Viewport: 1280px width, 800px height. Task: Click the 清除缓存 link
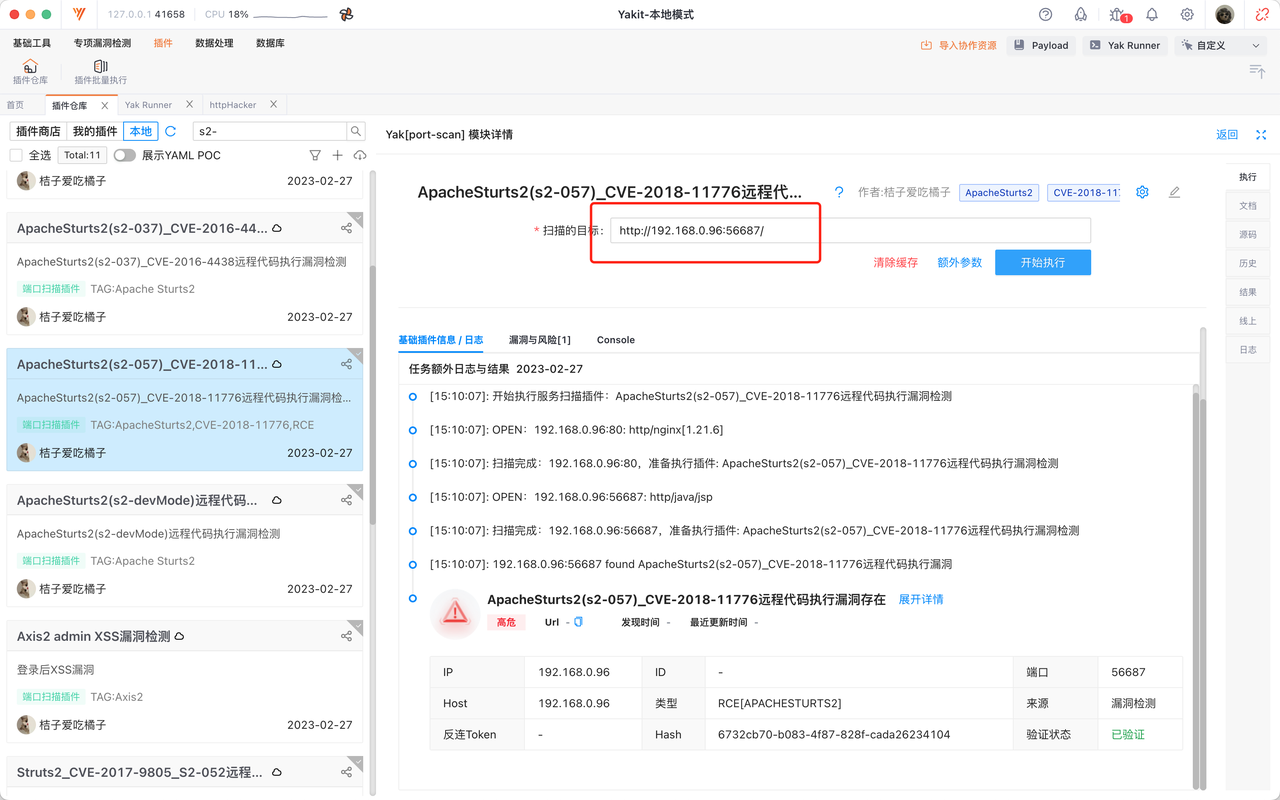tap(895, 262)
